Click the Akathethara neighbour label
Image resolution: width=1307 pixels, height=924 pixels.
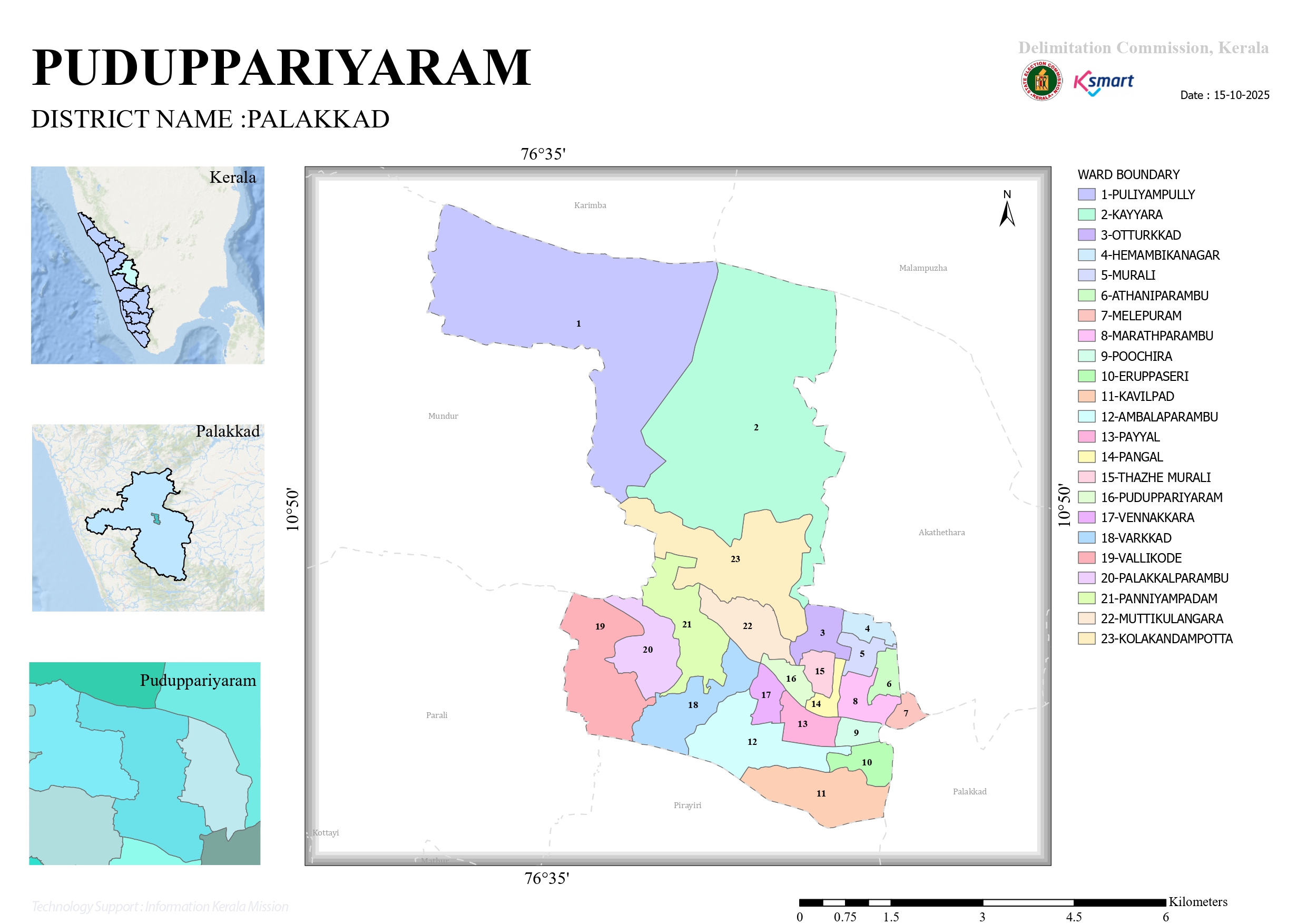tap(941, 532)
